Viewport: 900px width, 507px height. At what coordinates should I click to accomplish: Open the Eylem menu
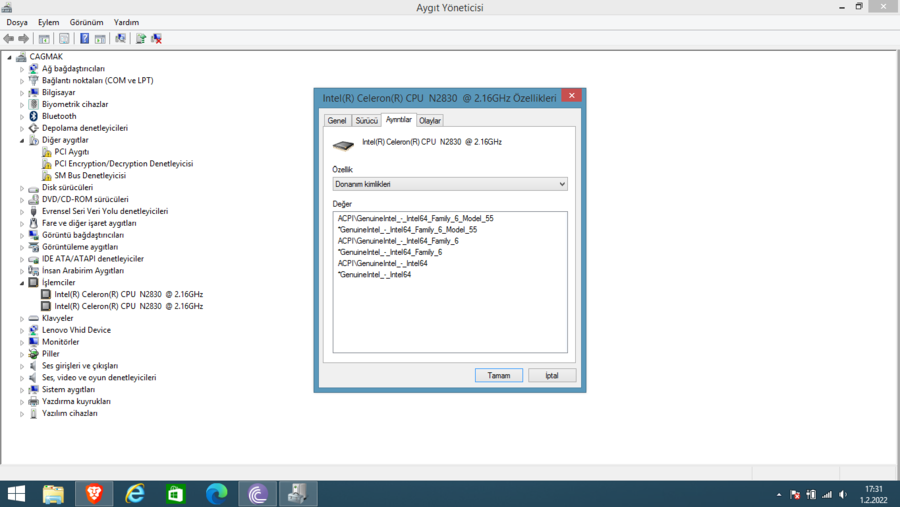(48, 22)
